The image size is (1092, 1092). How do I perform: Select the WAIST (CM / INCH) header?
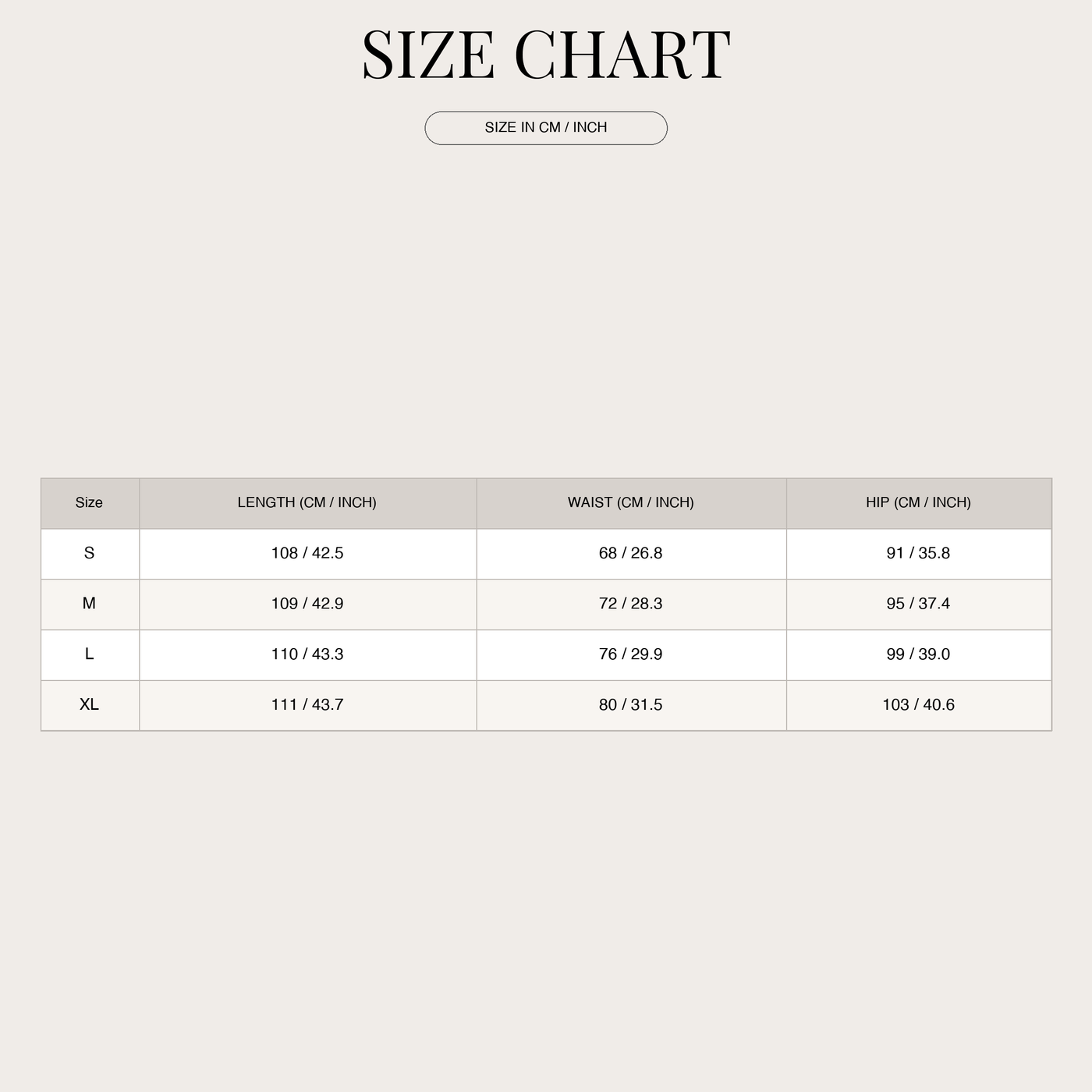click(x=631, y=503)
